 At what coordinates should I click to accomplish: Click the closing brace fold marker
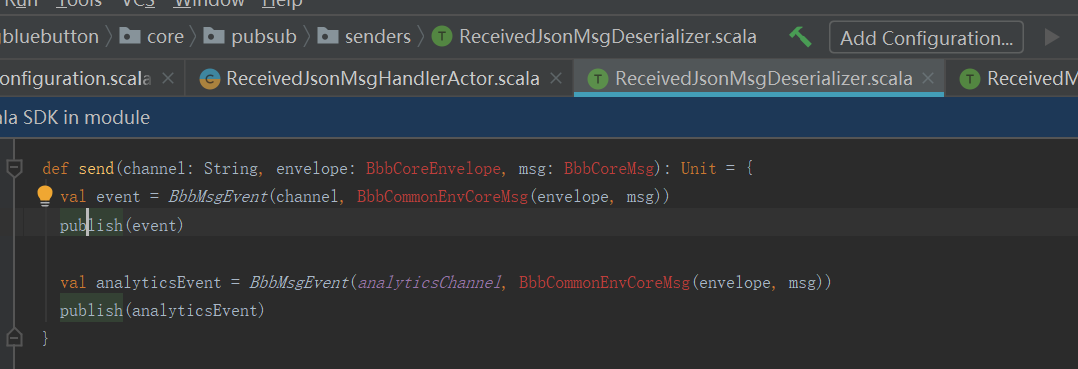pos(14,337)
